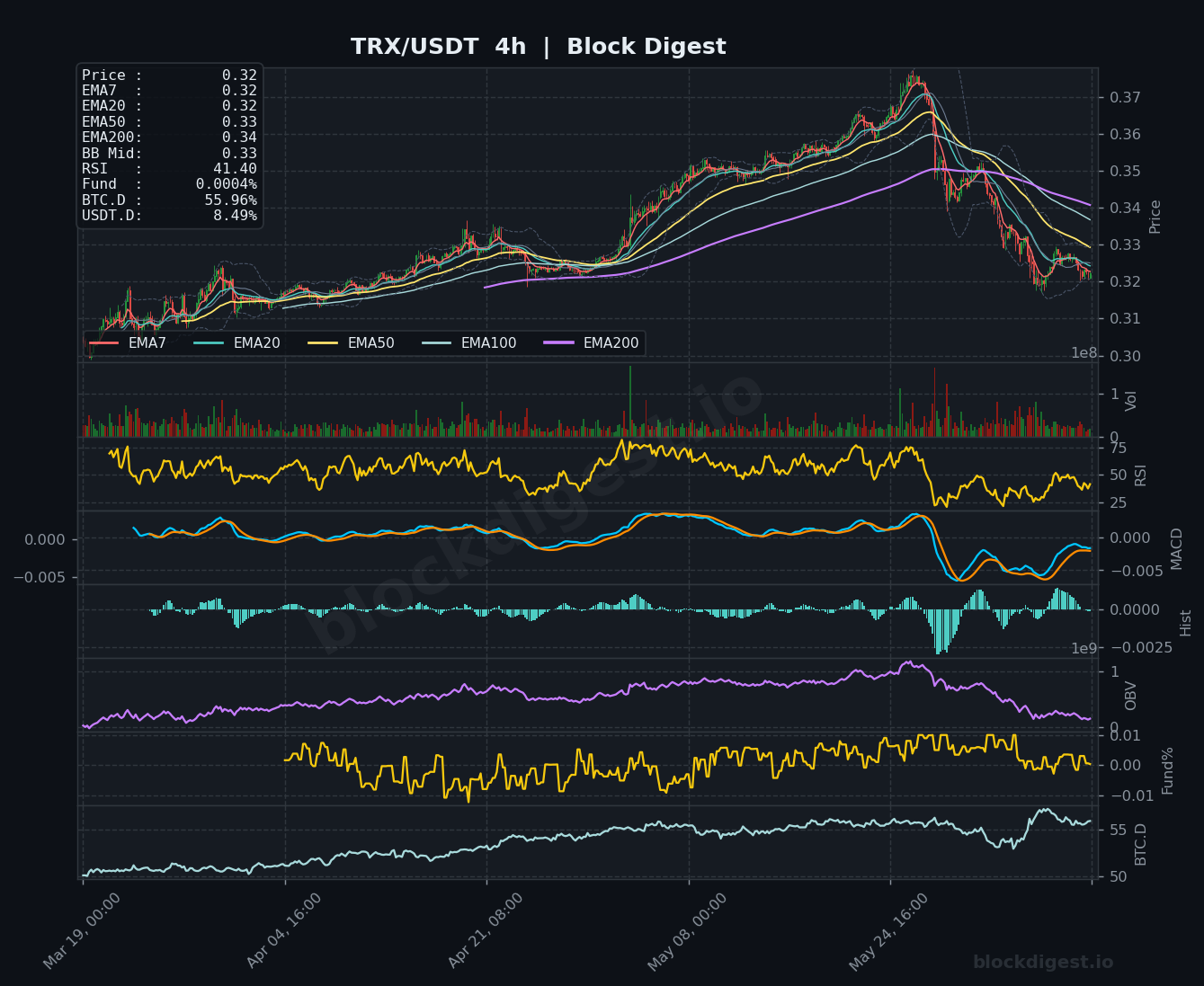
Task: Click the EMA200 0.34 row in the stats box
Action: point(169,138)
